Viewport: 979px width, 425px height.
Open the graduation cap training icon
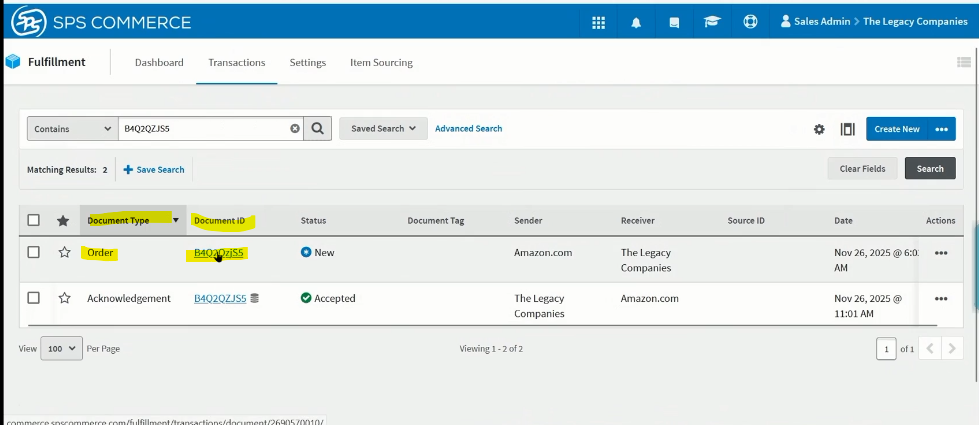pos(712,22)
